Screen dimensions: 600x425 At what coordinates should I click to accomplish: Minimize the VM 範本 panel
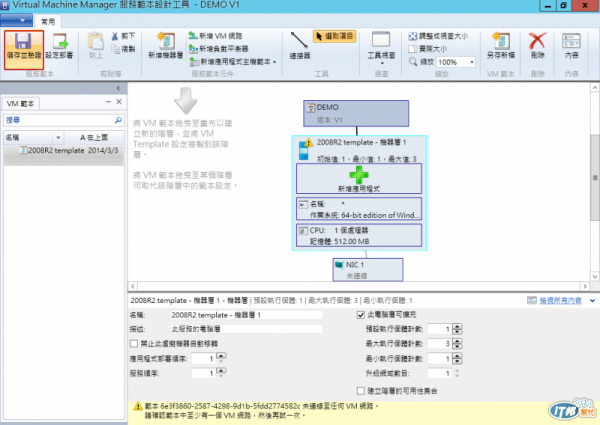point(108,101)
